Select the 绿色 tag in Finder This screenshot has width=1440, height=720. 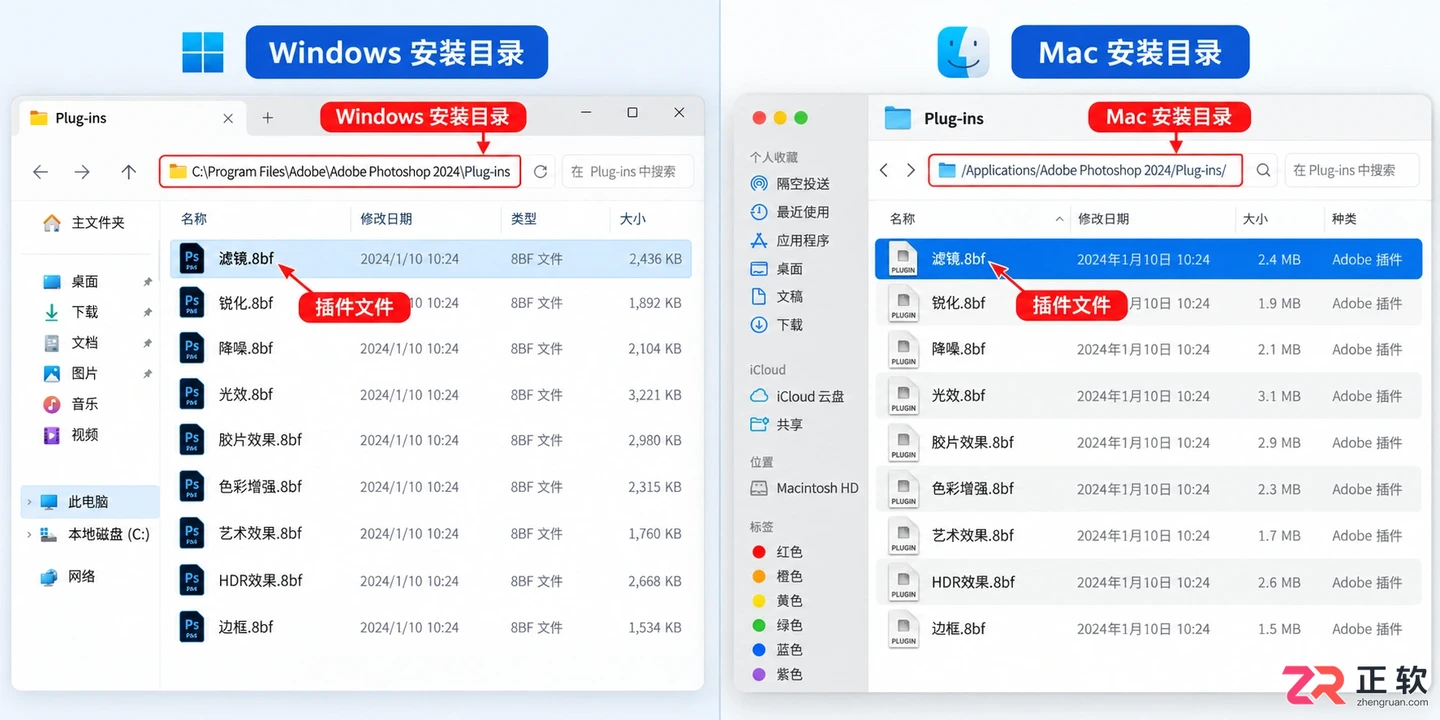coord(777,625)
